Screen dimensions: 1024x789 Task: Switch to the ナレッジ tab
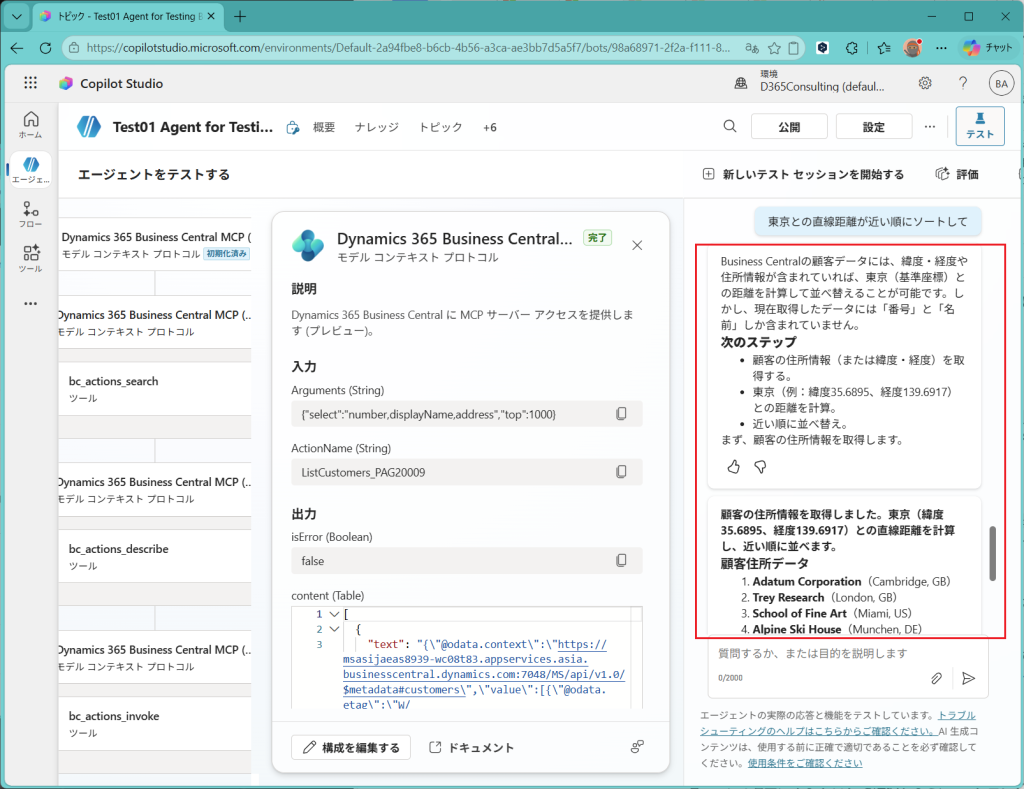(x=376, y=127)
